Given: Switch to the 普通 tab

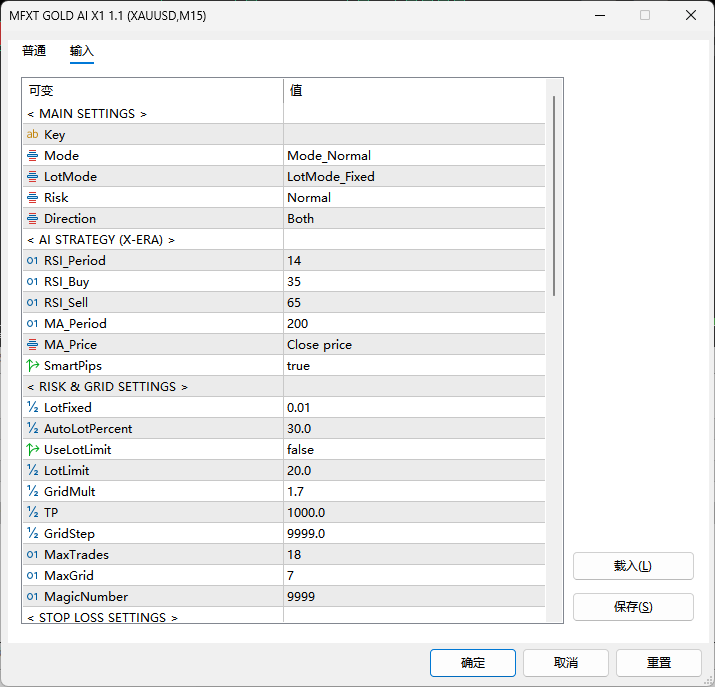Looking at the screenshot, I should (34, 51).
